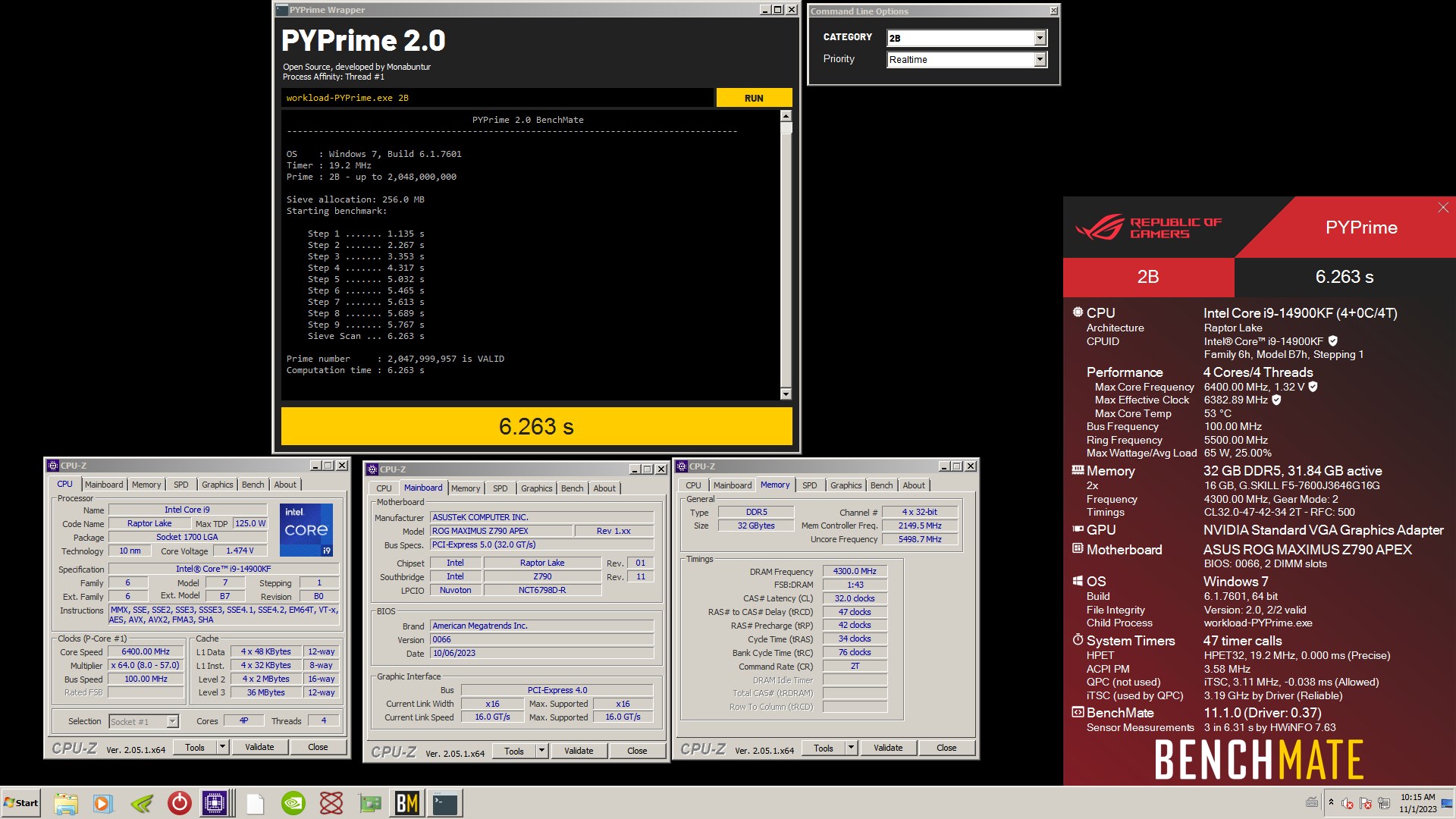Click Validate in CPU-Z CPU window

point(259,747)
